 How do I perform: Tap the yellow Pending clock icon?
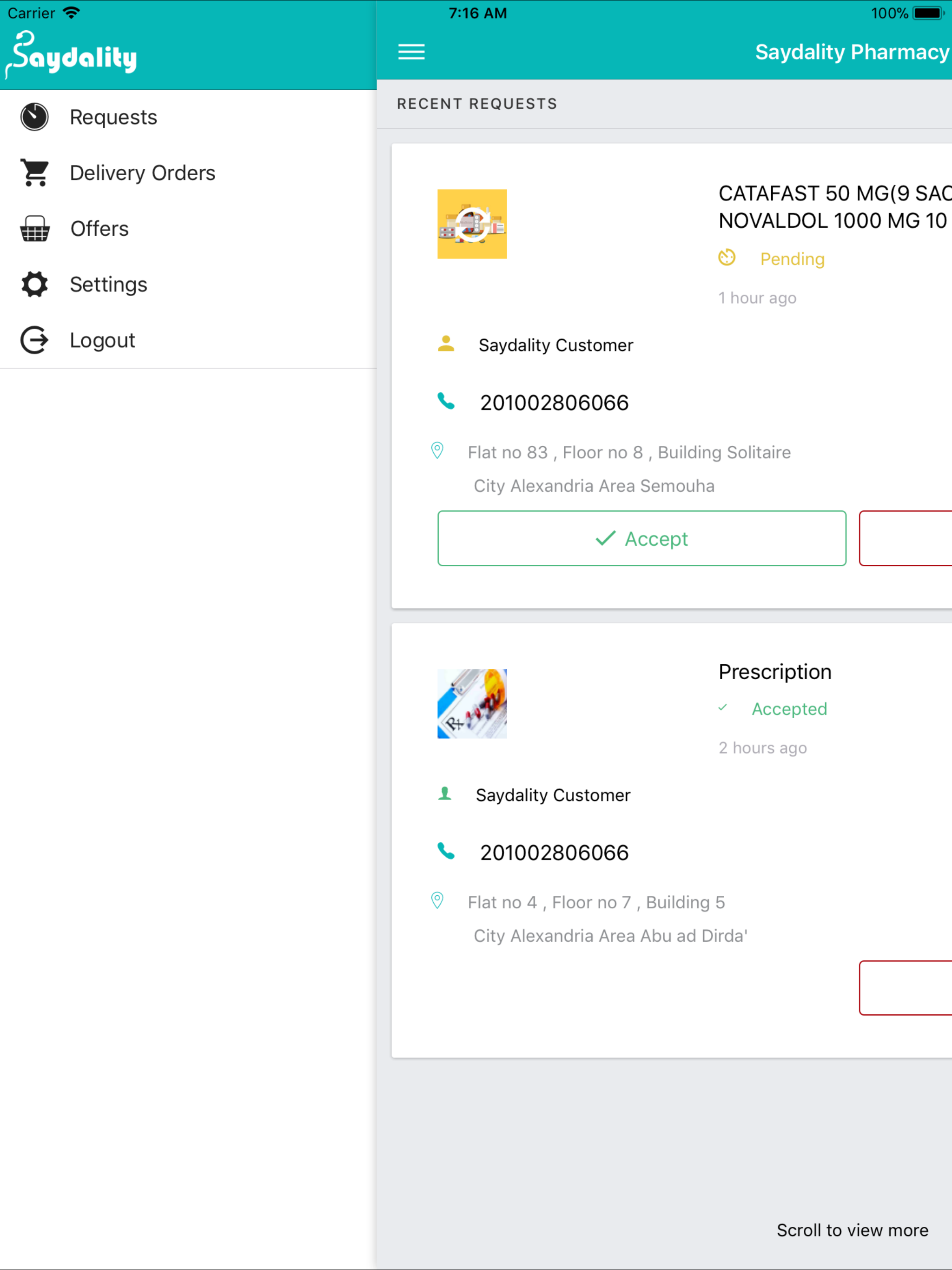tap(727, 257)
